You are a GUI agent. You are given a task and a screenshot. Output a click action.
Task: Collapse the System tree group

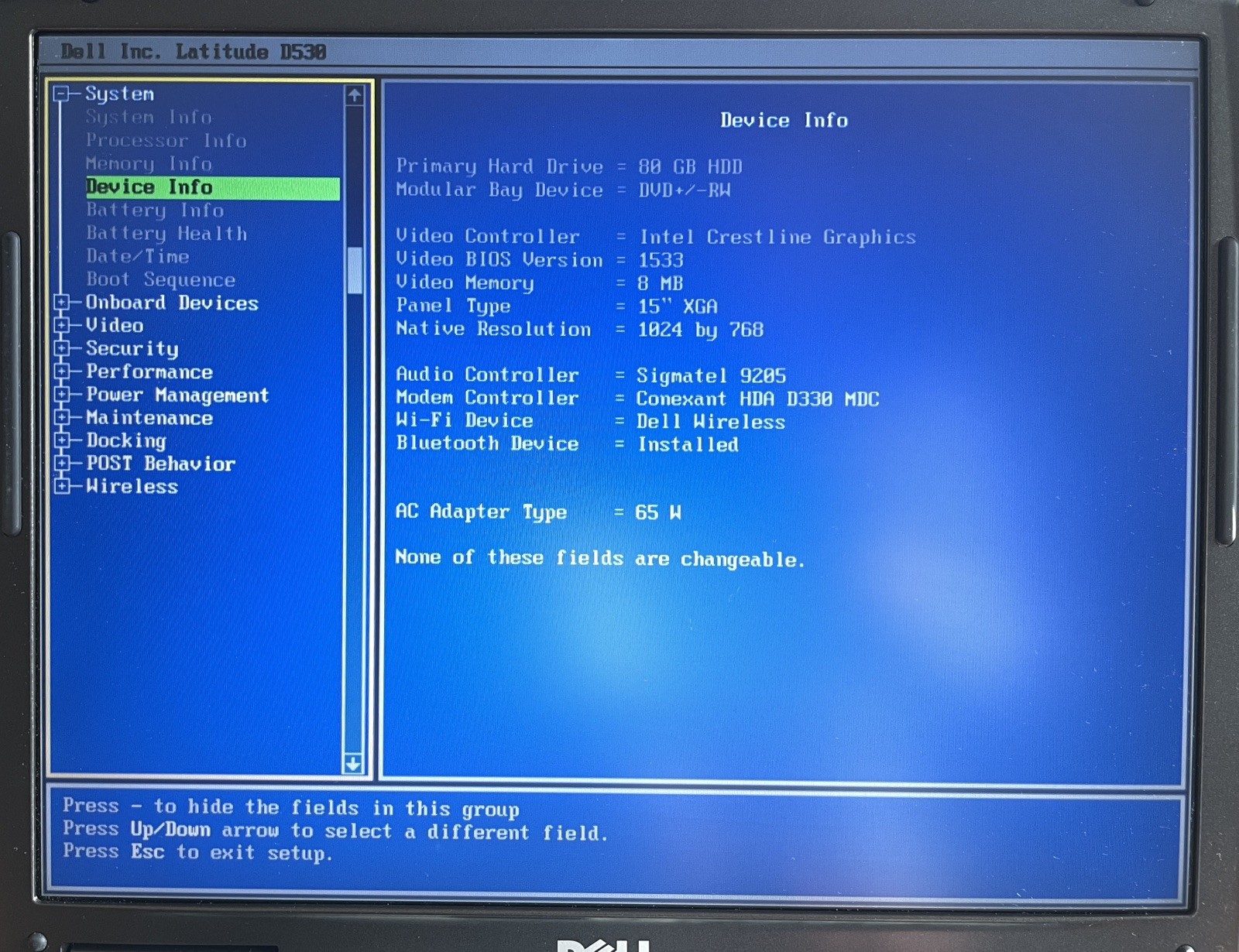[x=61, y=94]
